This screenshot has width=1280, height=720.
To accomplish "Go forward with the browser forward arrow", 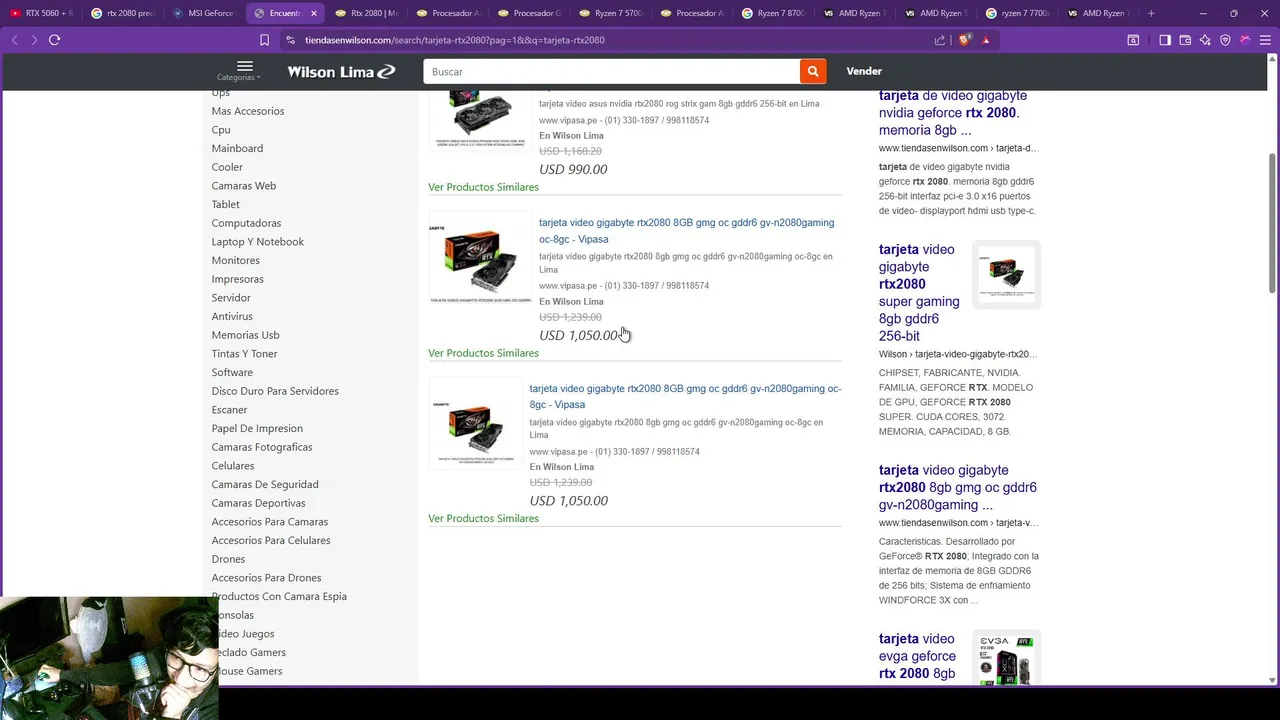I will point(34,40).
